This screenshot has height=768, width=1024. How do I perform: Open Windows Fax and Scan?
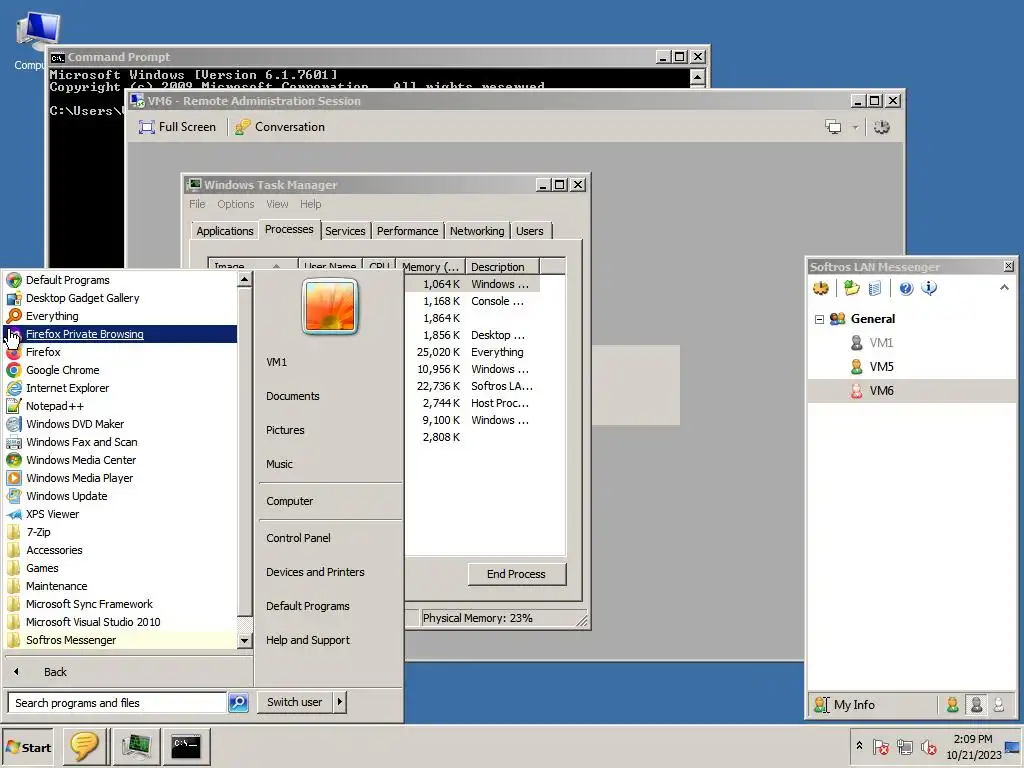[x=121, y=442]
